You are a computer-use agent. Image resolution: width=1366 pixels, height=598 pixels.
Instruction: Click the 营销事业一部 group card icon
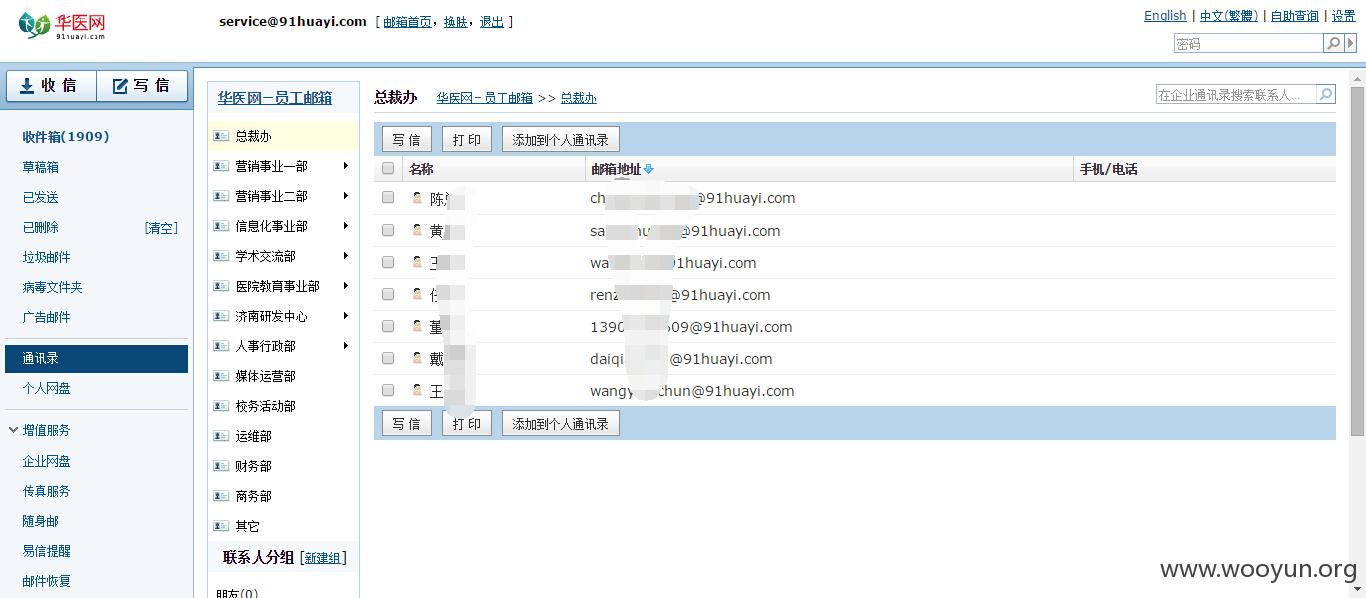point(221,166)
